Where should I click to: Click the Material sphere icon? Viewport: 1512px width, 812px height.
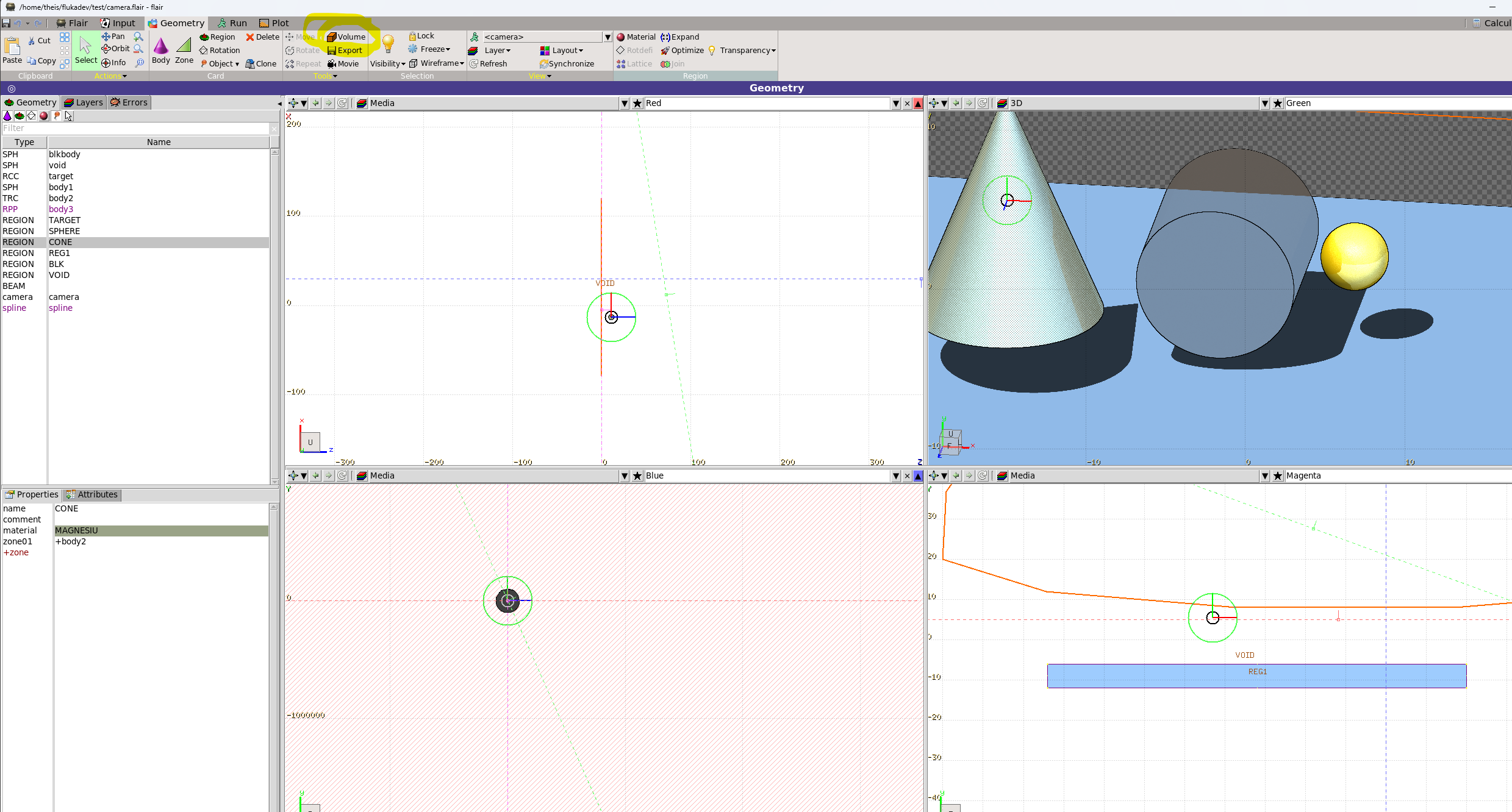click(x=621, y=37)
